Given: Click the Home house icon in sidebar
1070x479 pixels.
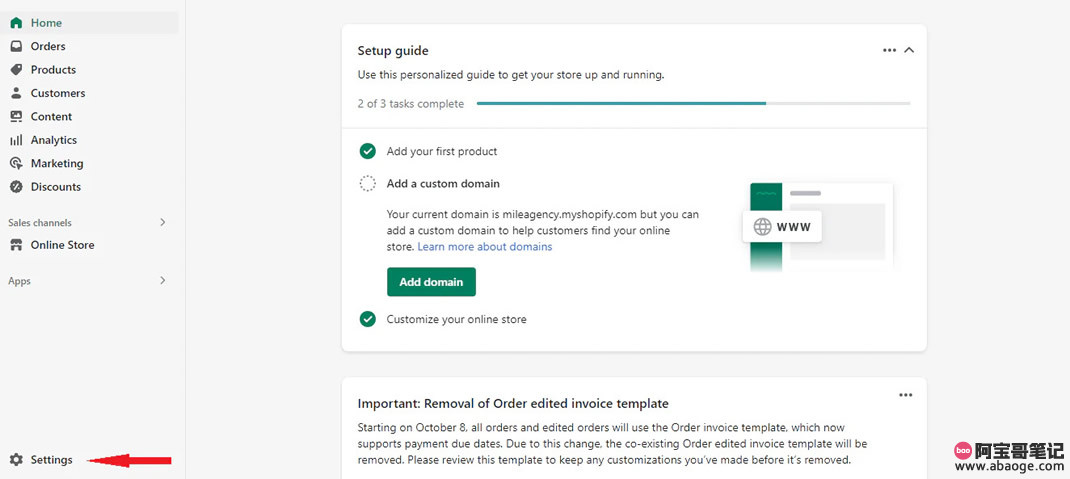Looking at the screenshot, I should (16, 23).
